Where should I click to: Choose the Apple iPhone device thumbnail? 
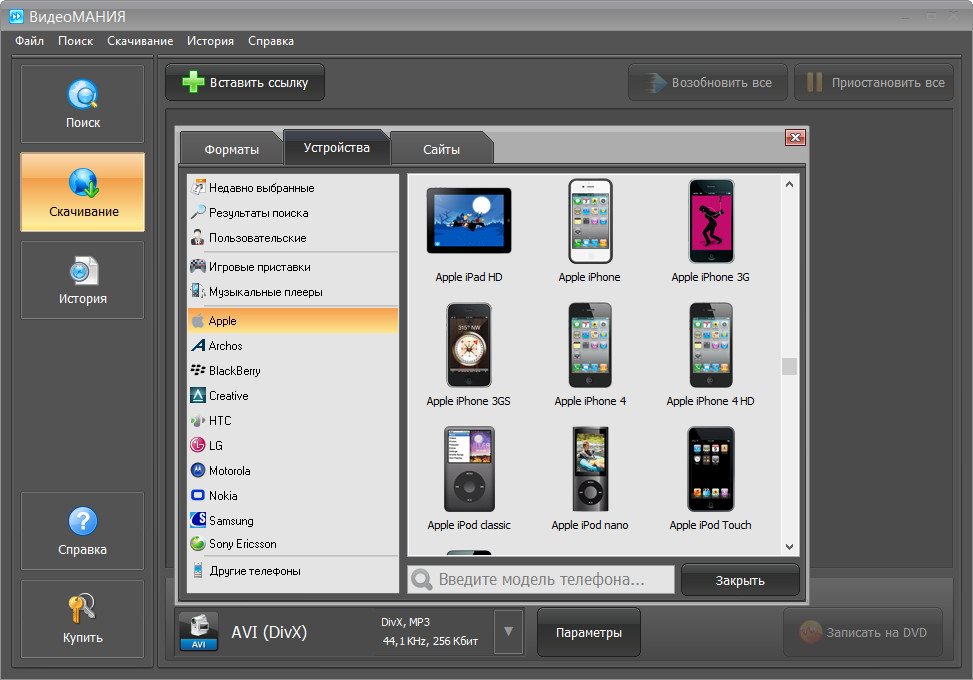coord(590,221)
